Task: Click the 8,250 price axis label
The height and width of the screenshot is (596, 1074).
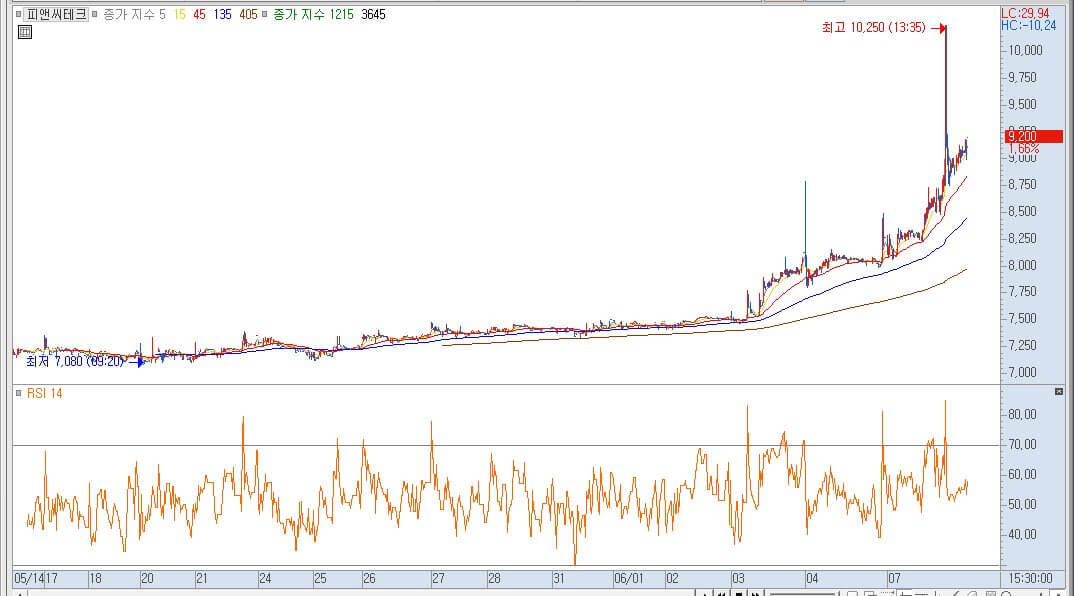Action: pyautogui.click(x=1022, y=238)
